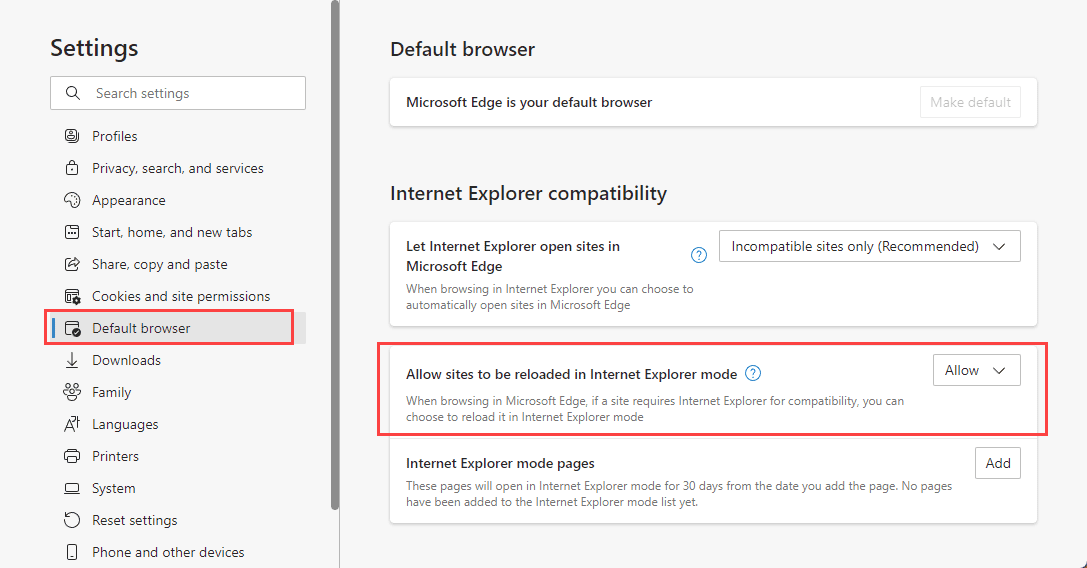This screenshot has width=1087, height=568.
Task: Click 'Microsoft Edge is your default browser' text
Action: click(x=529, y=102)
